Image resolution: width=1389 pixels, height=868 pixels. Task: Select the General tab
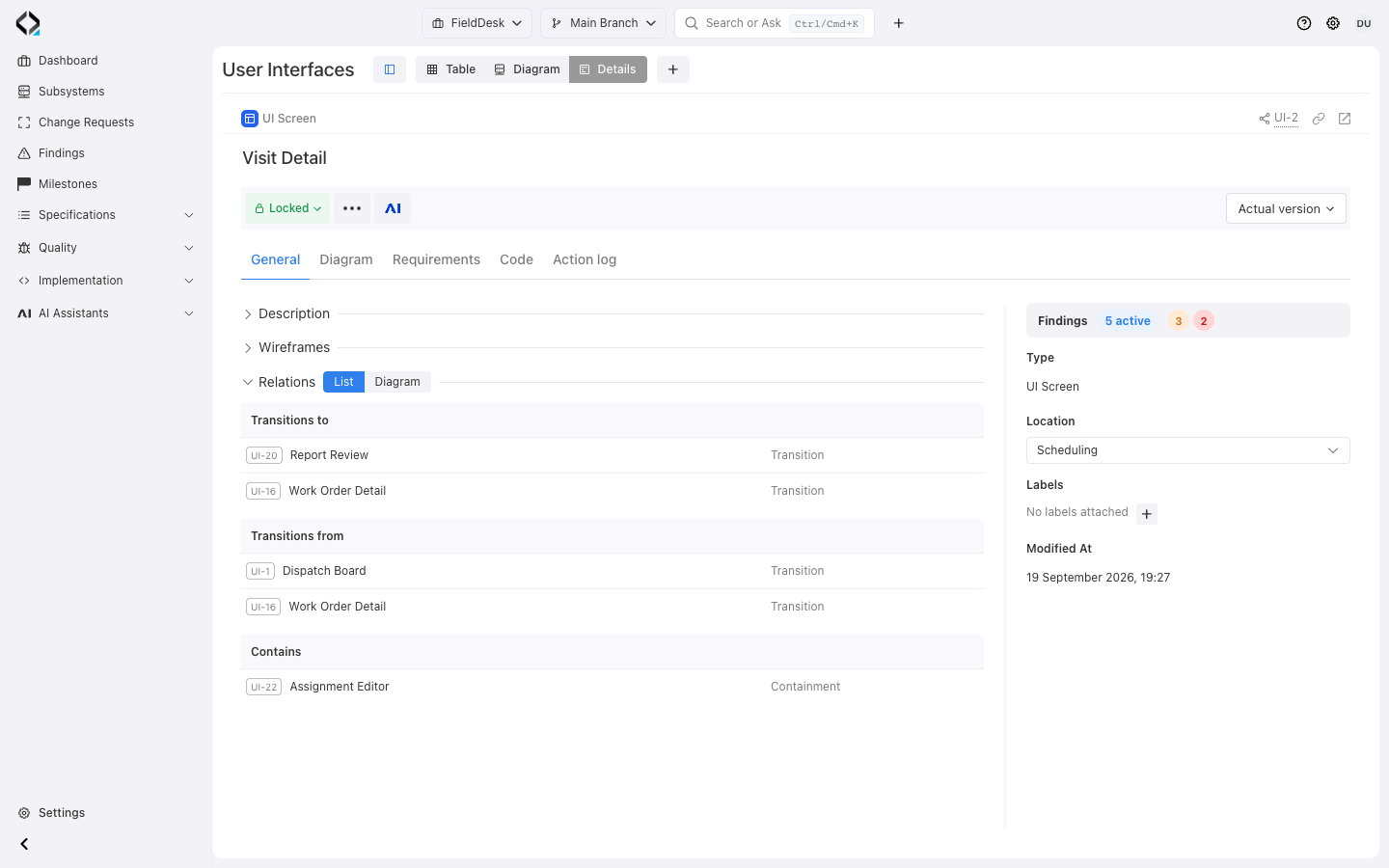pyautogui.click(x=275, y=260)
